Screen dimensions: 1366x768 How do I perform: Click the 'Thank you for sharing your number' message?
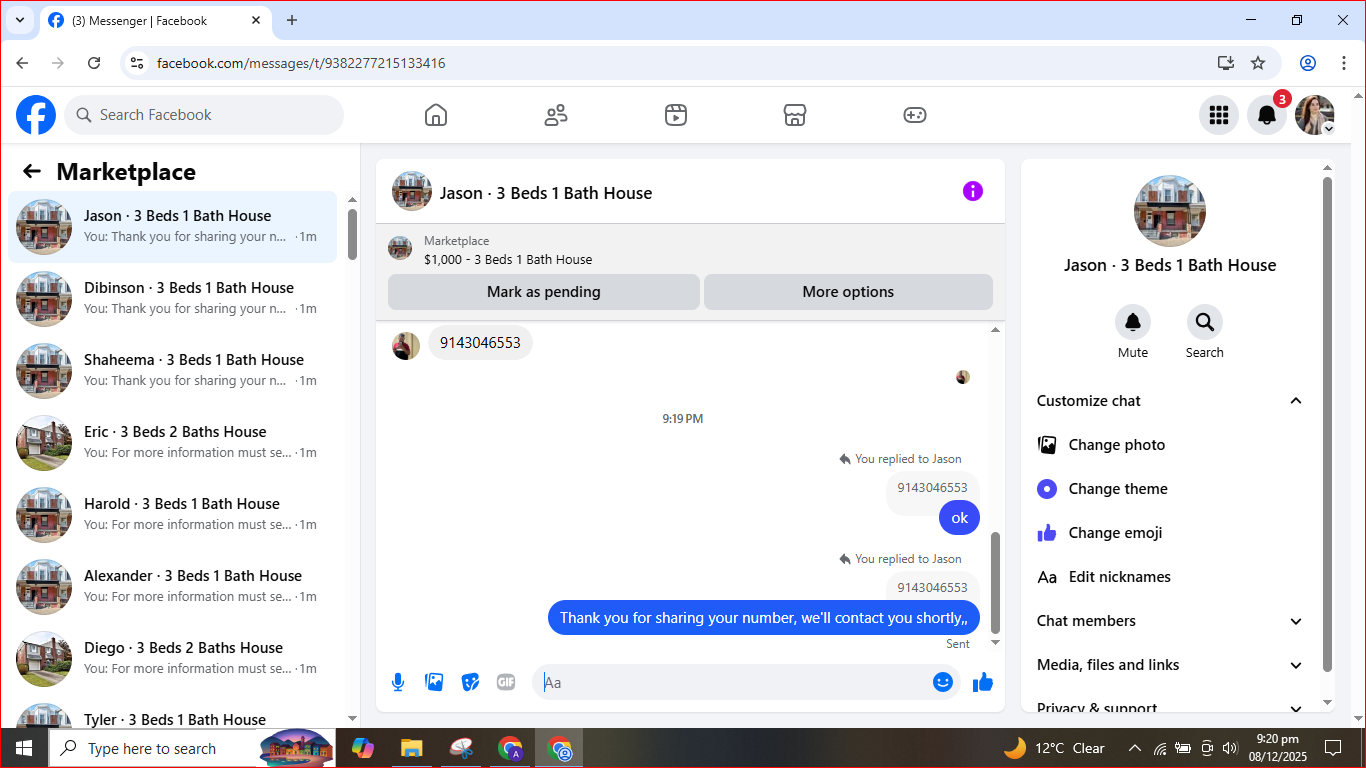(764, 618)
